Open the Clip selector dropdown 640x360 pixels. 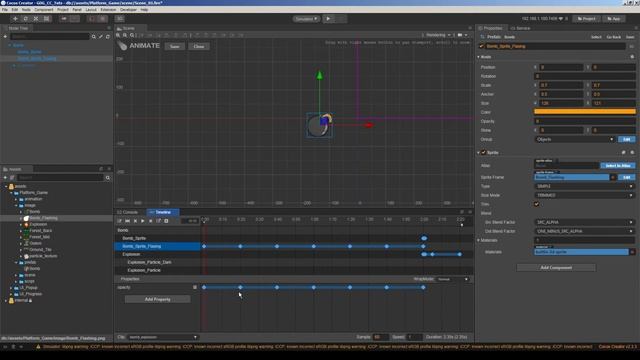pos(163,337)
